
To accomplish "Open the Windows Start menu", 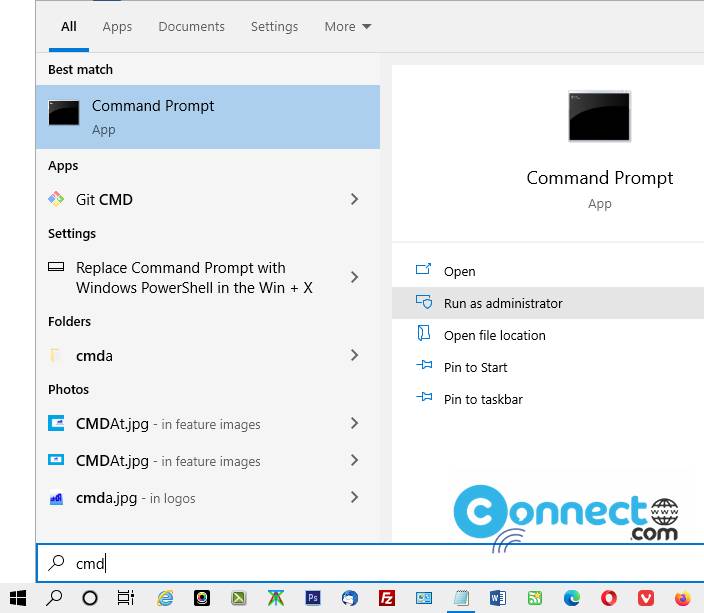I will tap(18, 598).
